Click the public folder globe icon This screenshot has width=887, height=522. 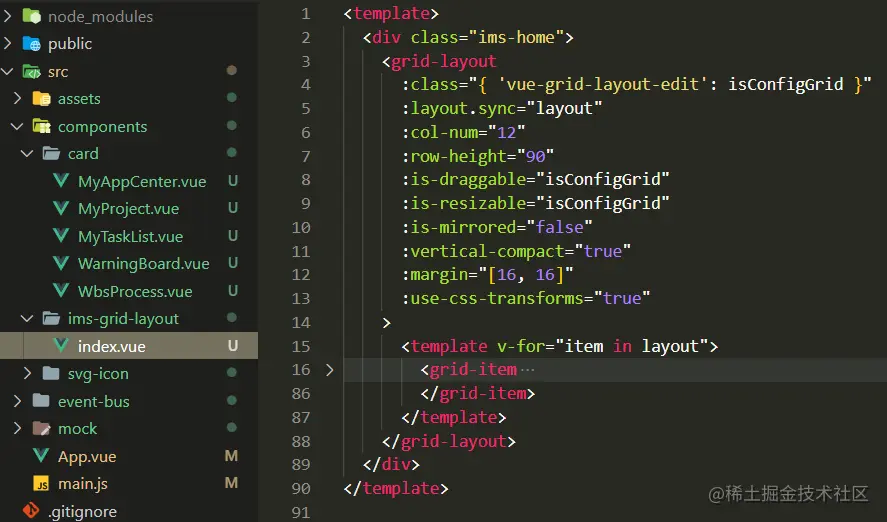click(32, 44)
